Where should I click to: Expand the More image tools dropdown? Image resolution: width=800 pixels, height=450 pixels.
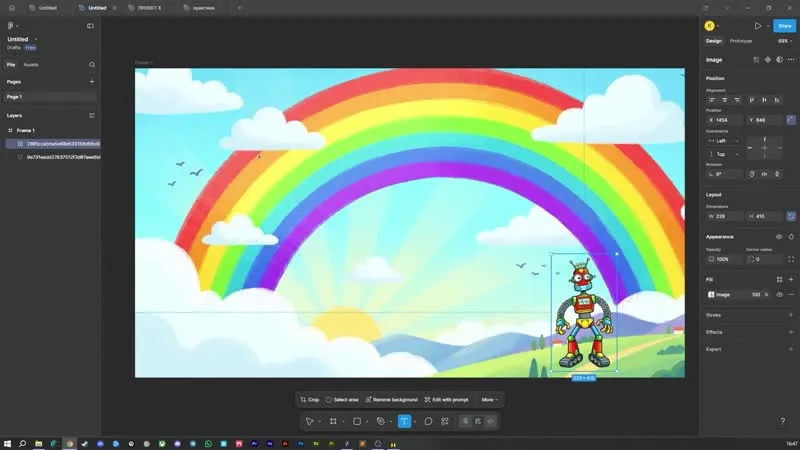click(489, 399)
